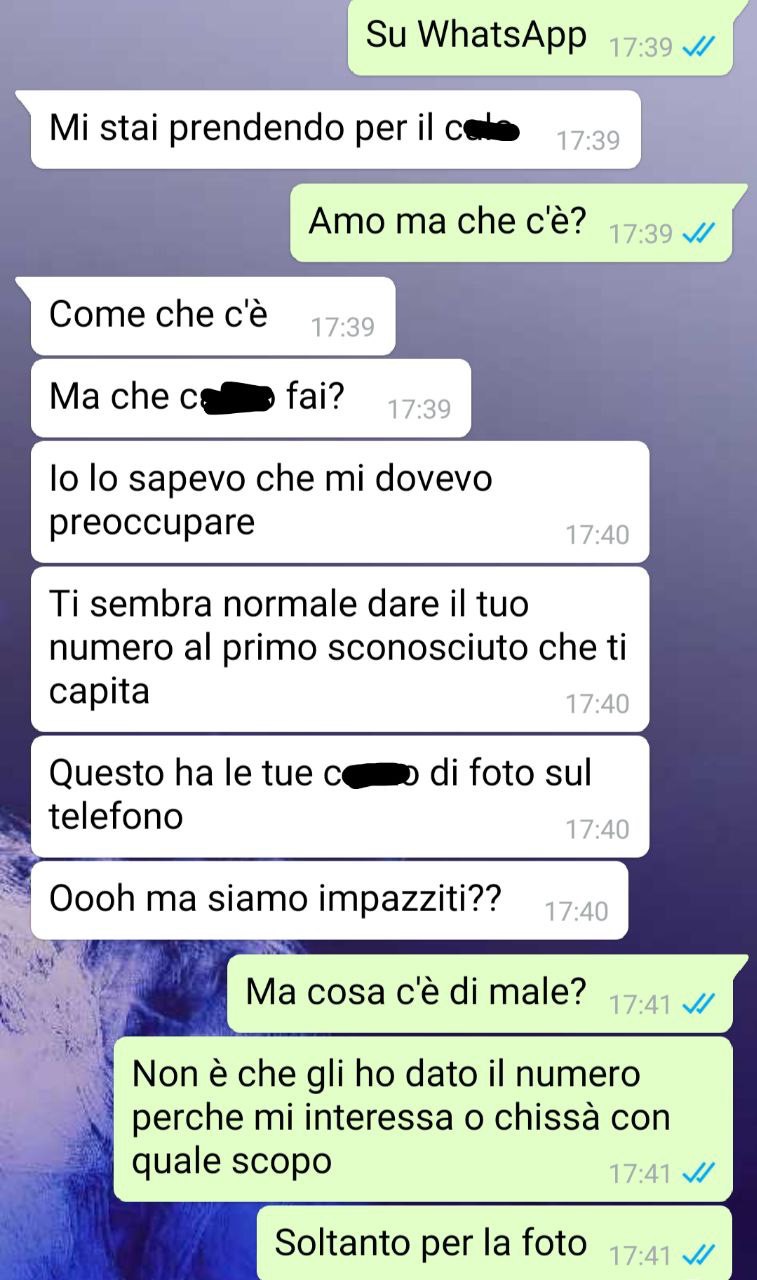The image size is (757, 1280).
Task: Select 'Oooh ma siamo impazziti??' message
Action: 329,901
